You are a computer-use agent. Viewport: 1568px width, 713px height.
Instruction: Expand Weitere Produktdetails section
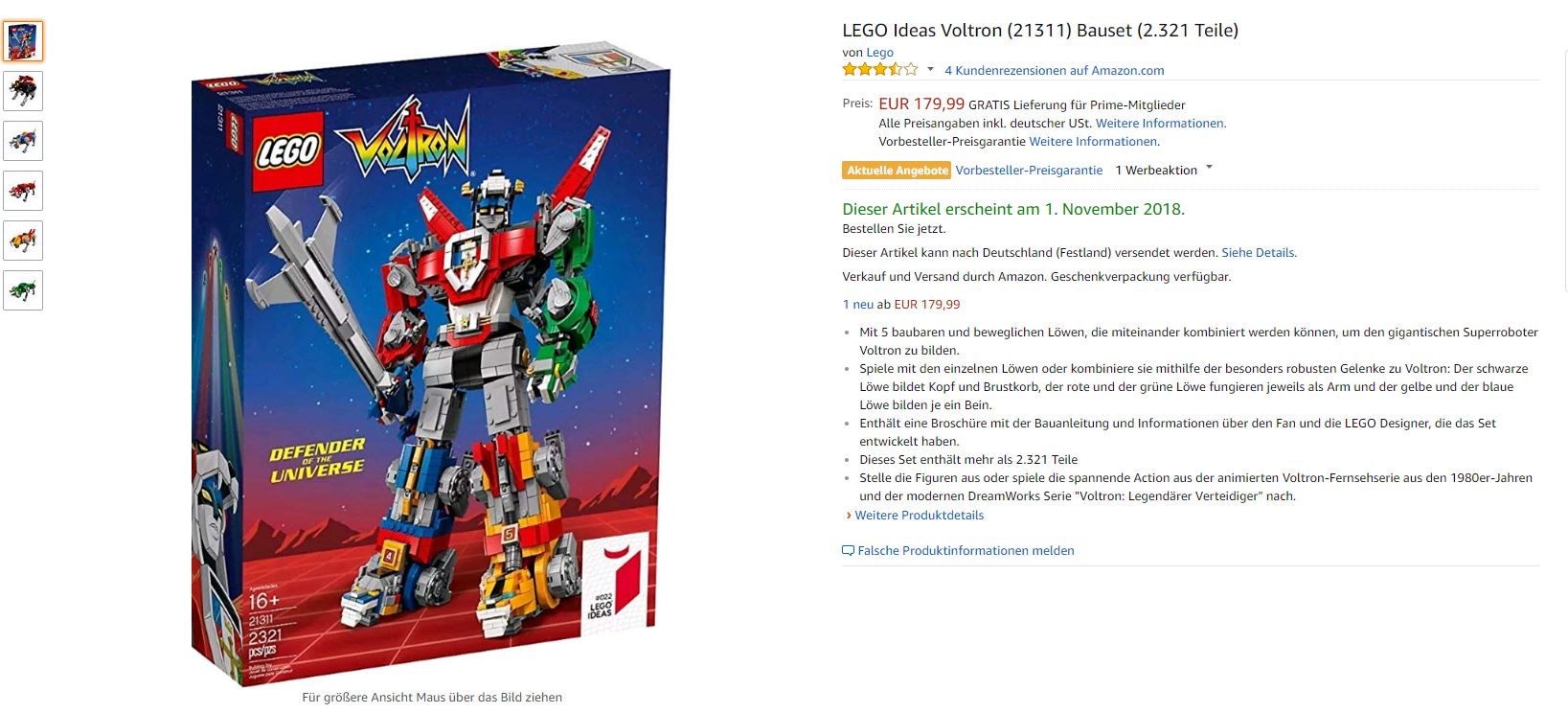pos(919,515)
